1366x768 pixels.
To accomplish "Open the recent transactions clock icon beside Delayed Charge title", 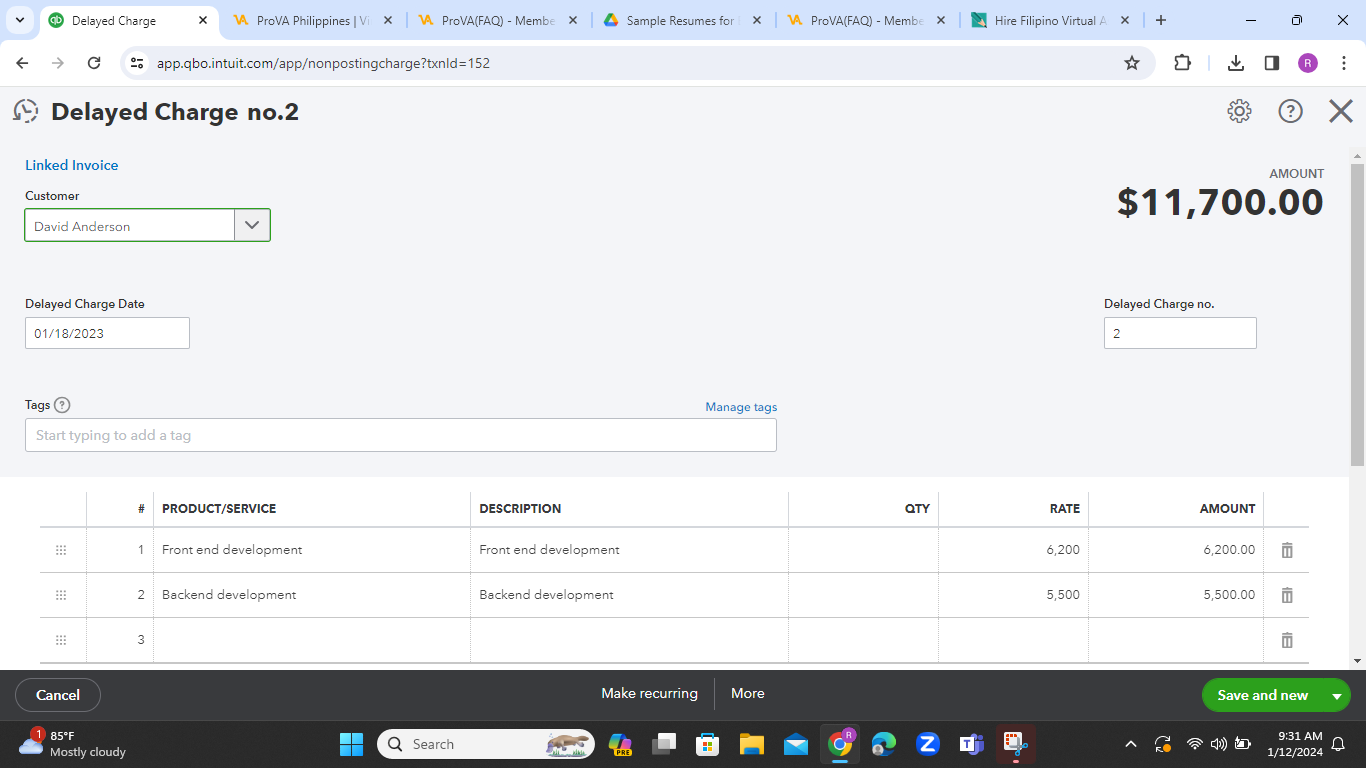I will click(26, 111).
